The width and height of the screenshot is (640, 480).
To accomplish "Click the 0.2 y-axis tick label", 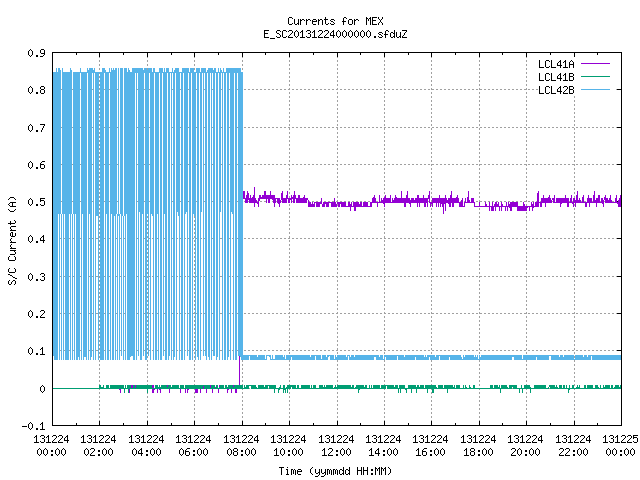I will [x=36, y=314].
